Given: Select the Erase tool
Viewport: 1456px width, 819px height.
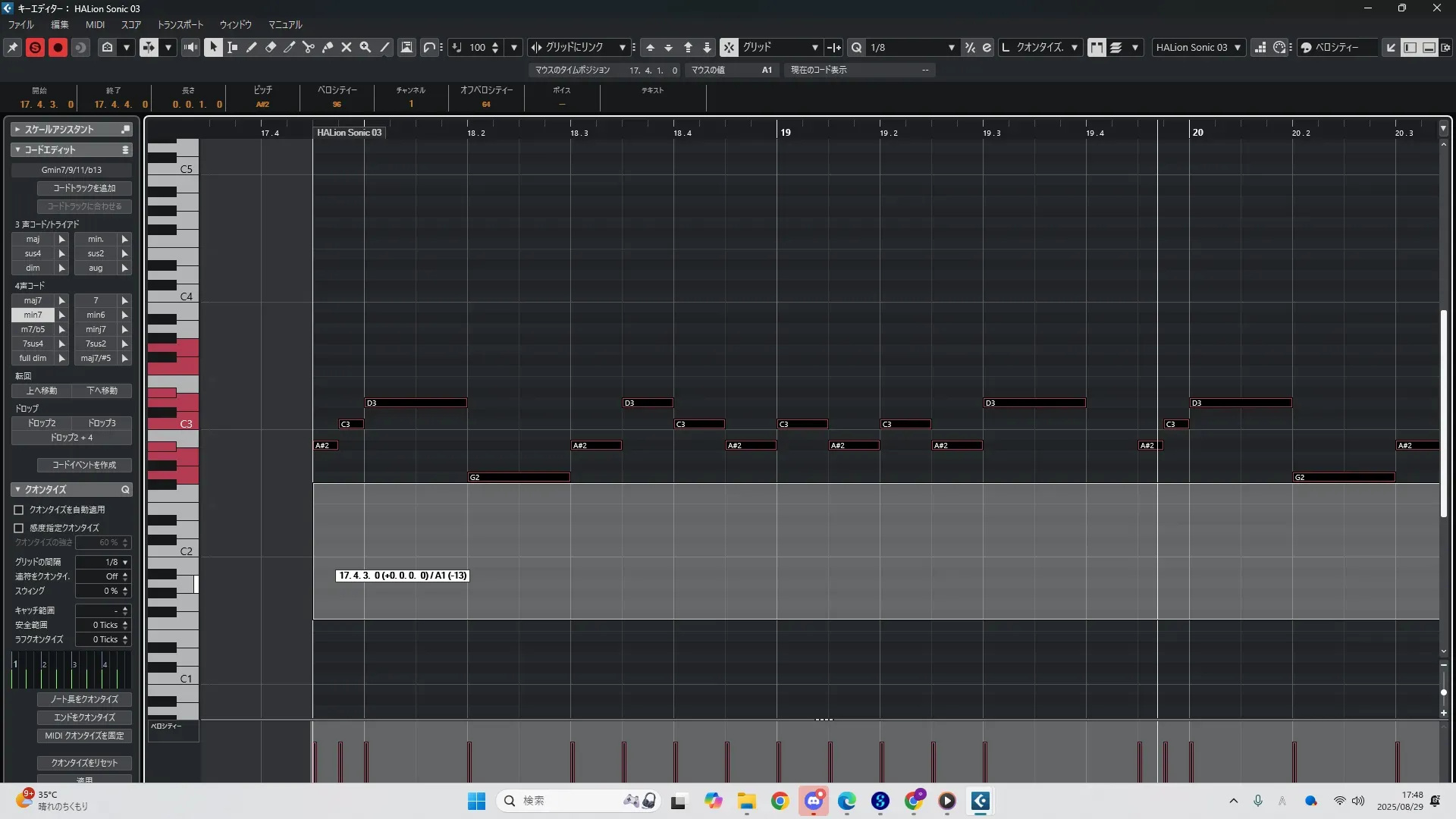Looking at the screenshot, I should (271, 47).
